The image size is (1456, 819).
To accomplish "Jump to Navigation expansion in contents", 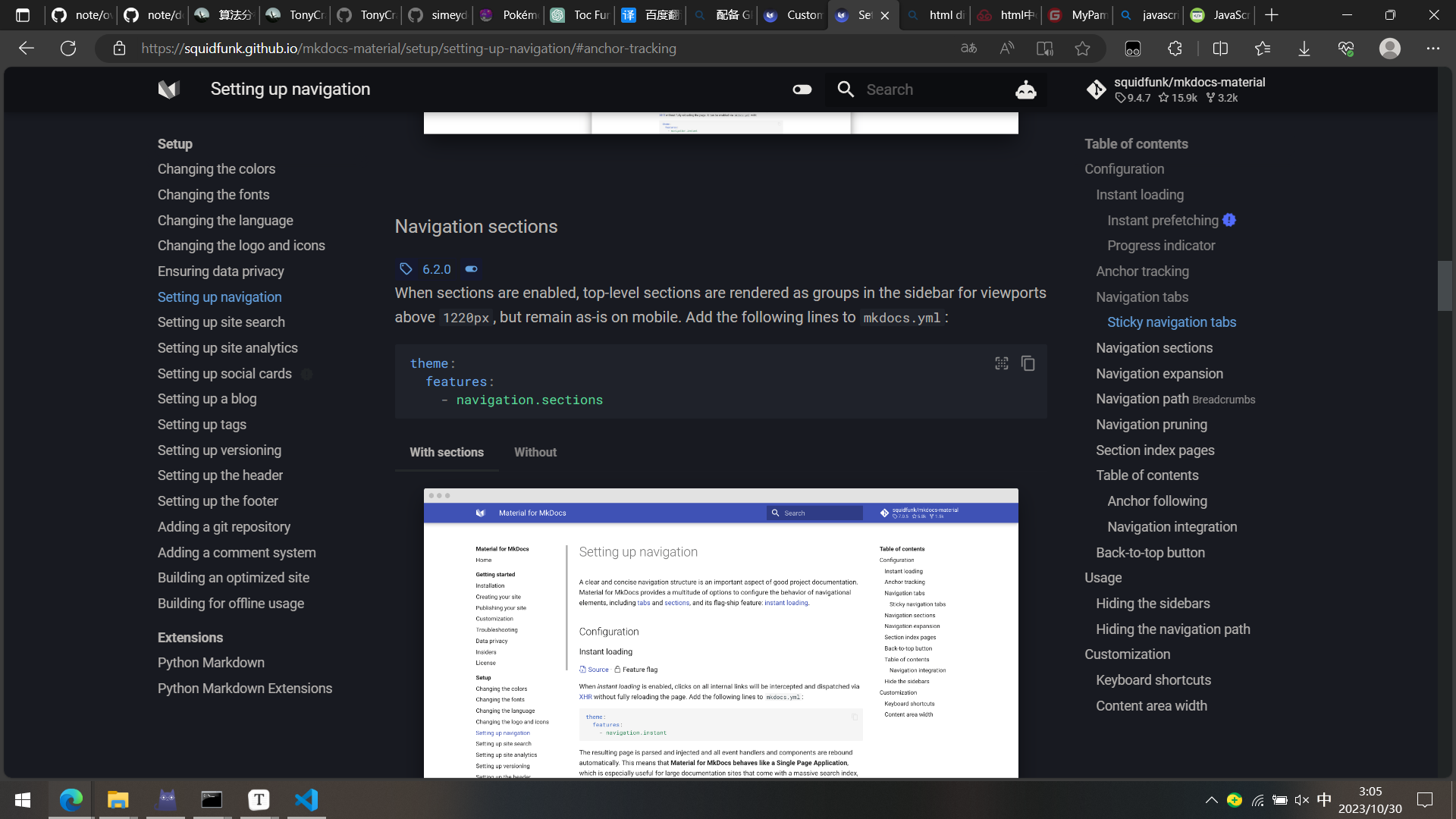I will [1159, 374].
